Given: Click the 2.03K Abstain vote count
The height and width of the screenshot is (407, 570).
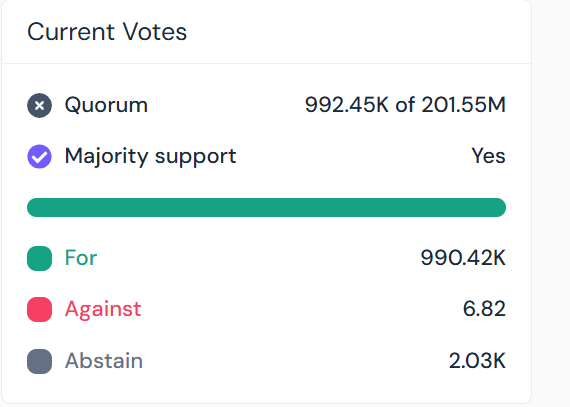Looking at the screenshot, I should tap(477, 361).
